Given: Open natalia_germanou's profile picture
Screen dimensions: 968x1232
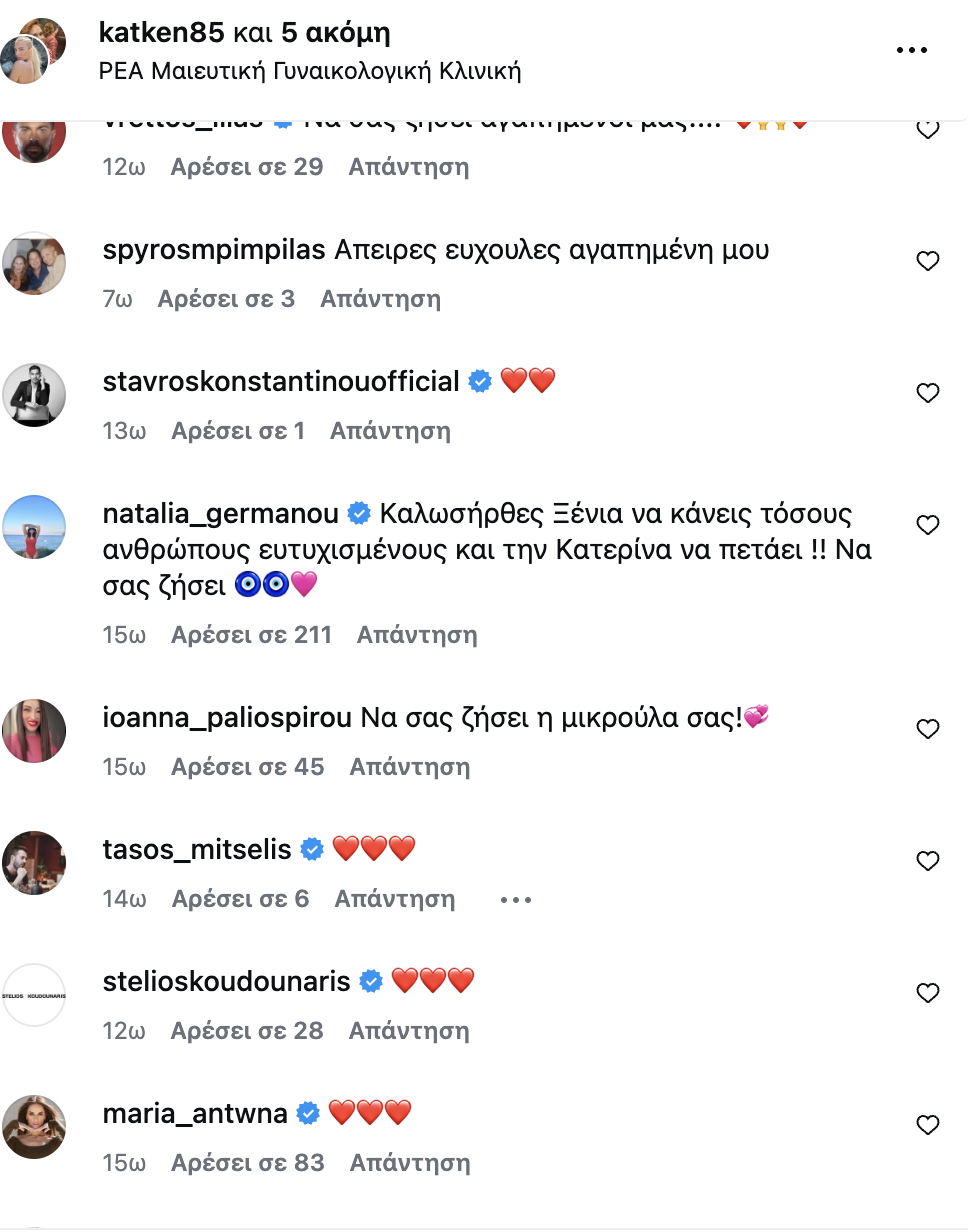Looking at the screenshot, I should point(34,526).
